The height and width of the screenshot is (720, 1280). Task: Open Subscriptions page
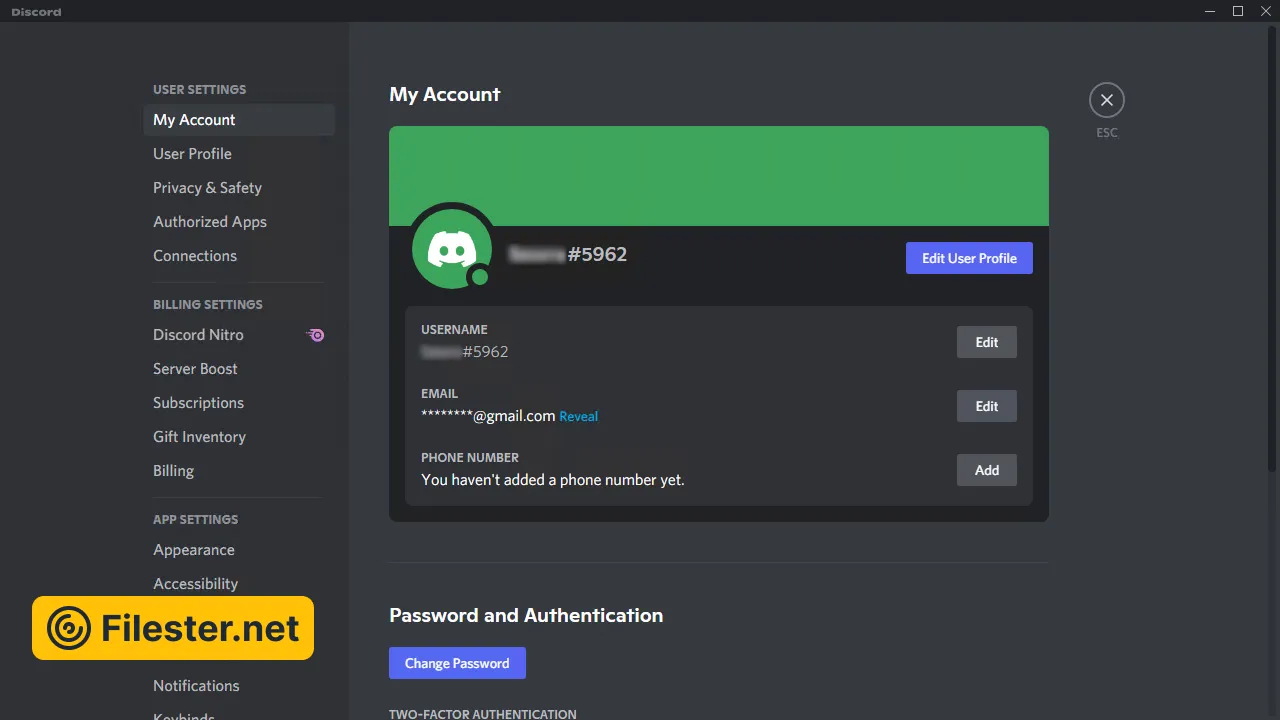(x=198, y=403)
